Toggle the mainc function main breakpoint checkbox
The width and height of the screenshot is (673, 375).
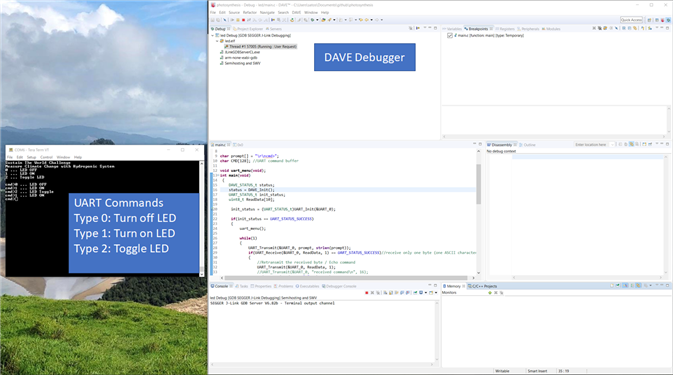450,36
